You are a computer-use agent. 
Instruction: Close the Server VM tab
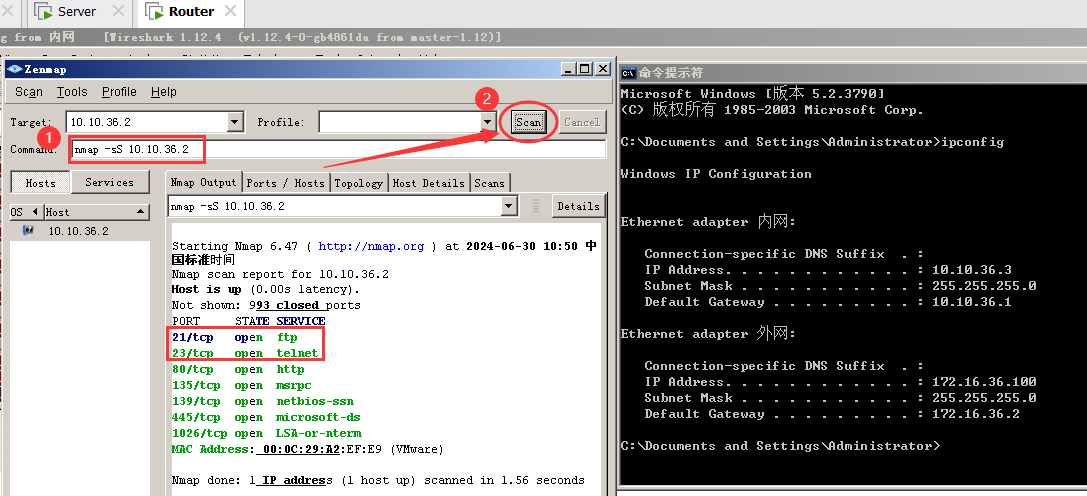pyautogui.click(x=119, y=11)
